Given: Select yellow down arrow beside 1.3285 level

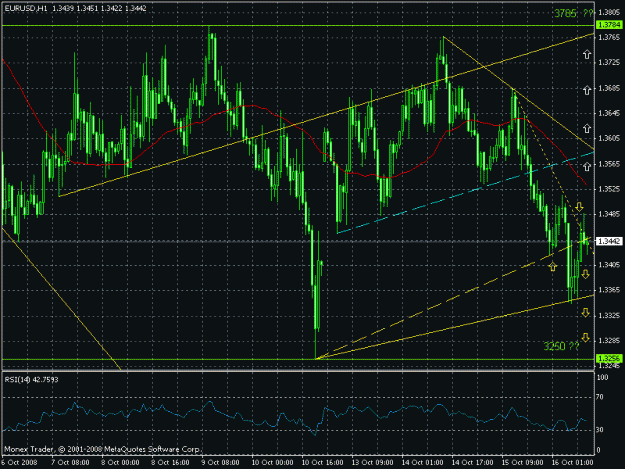Looking at the screenshot, I should (x=585, y=338).
